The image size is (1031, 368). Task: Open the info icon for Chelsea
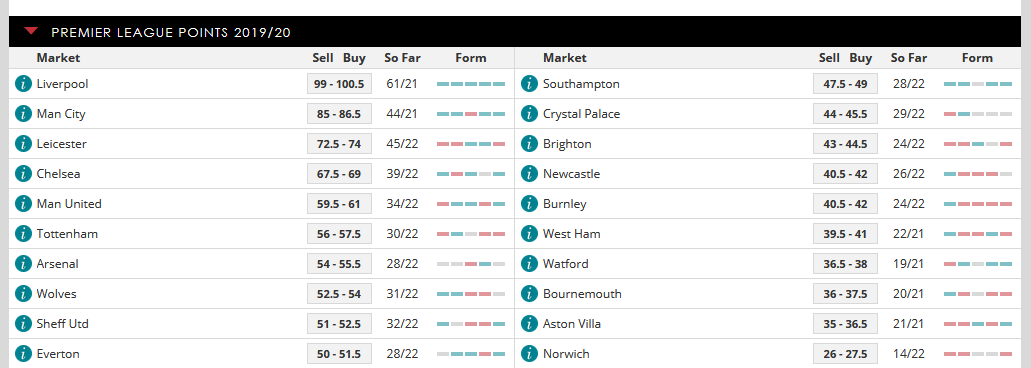tap(23, 174)
